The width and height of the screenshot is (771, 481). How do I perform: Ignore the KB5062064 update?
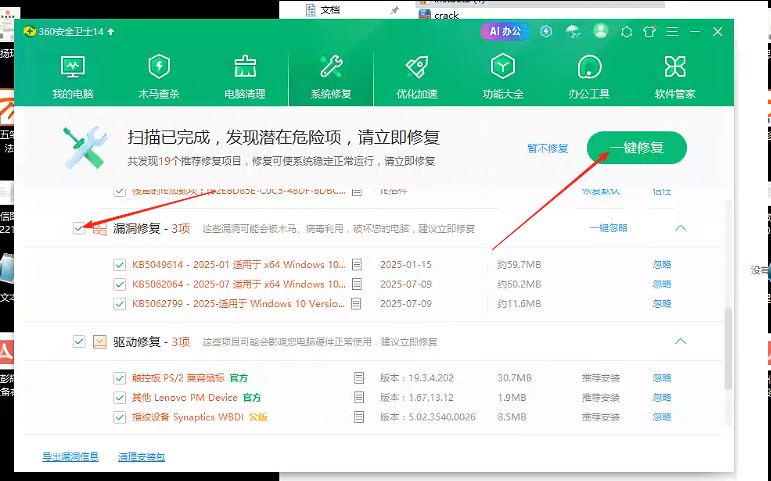[662, 284]
